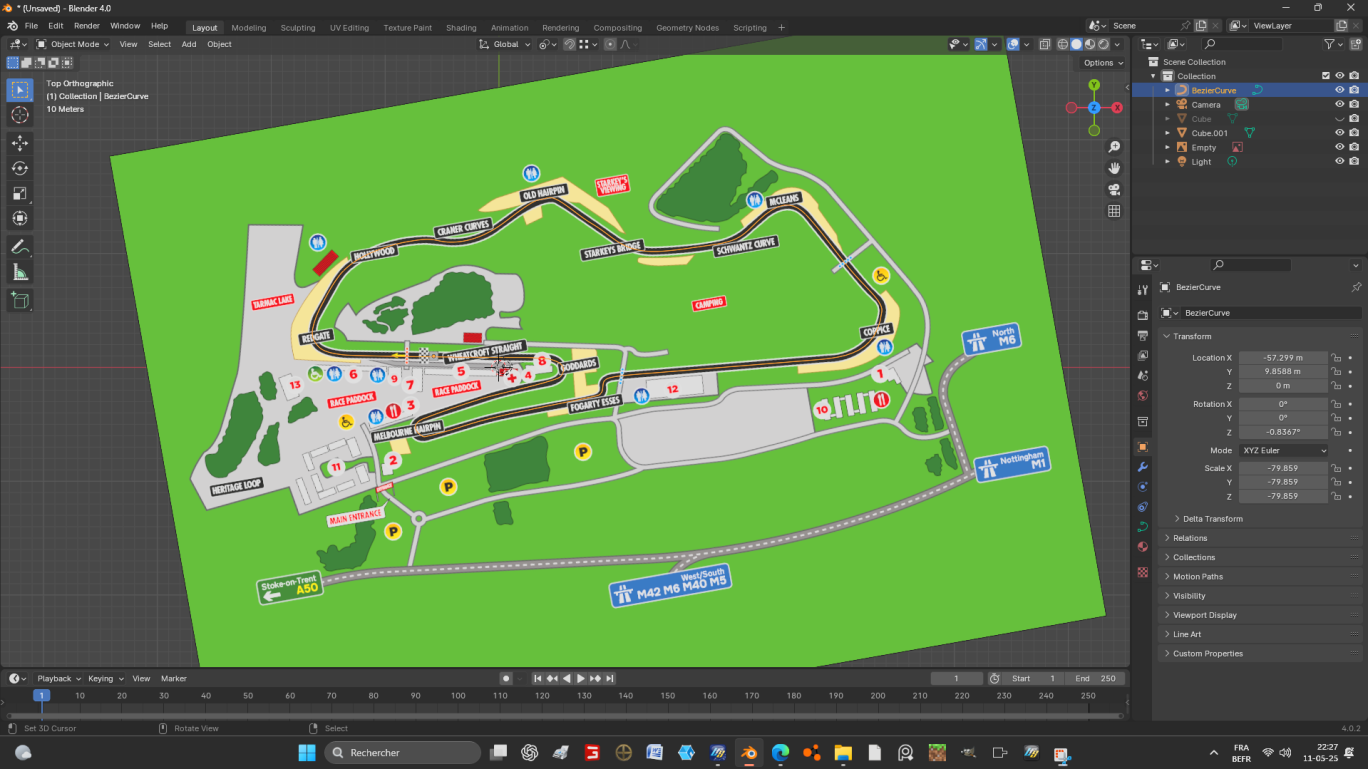Hide BezierCurve in viewport via eye icon
The image size is (1368, 769).
click(1339, 90)
